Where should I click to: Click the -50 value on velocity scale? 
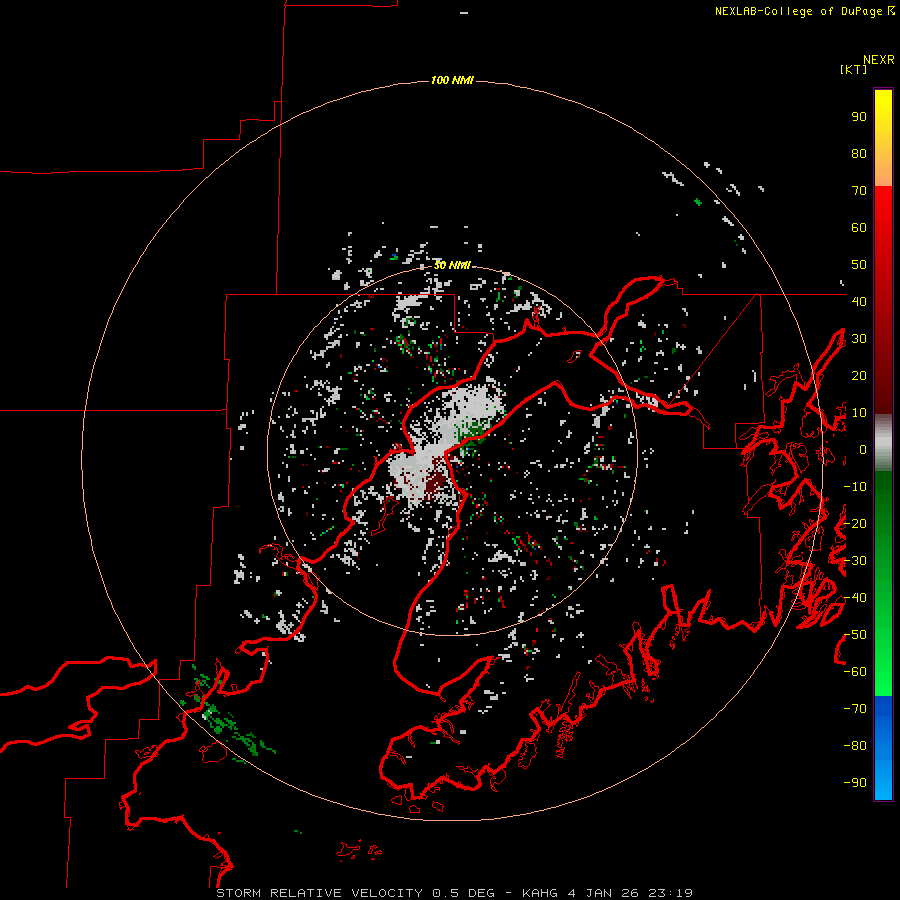(x=855, y=635)
